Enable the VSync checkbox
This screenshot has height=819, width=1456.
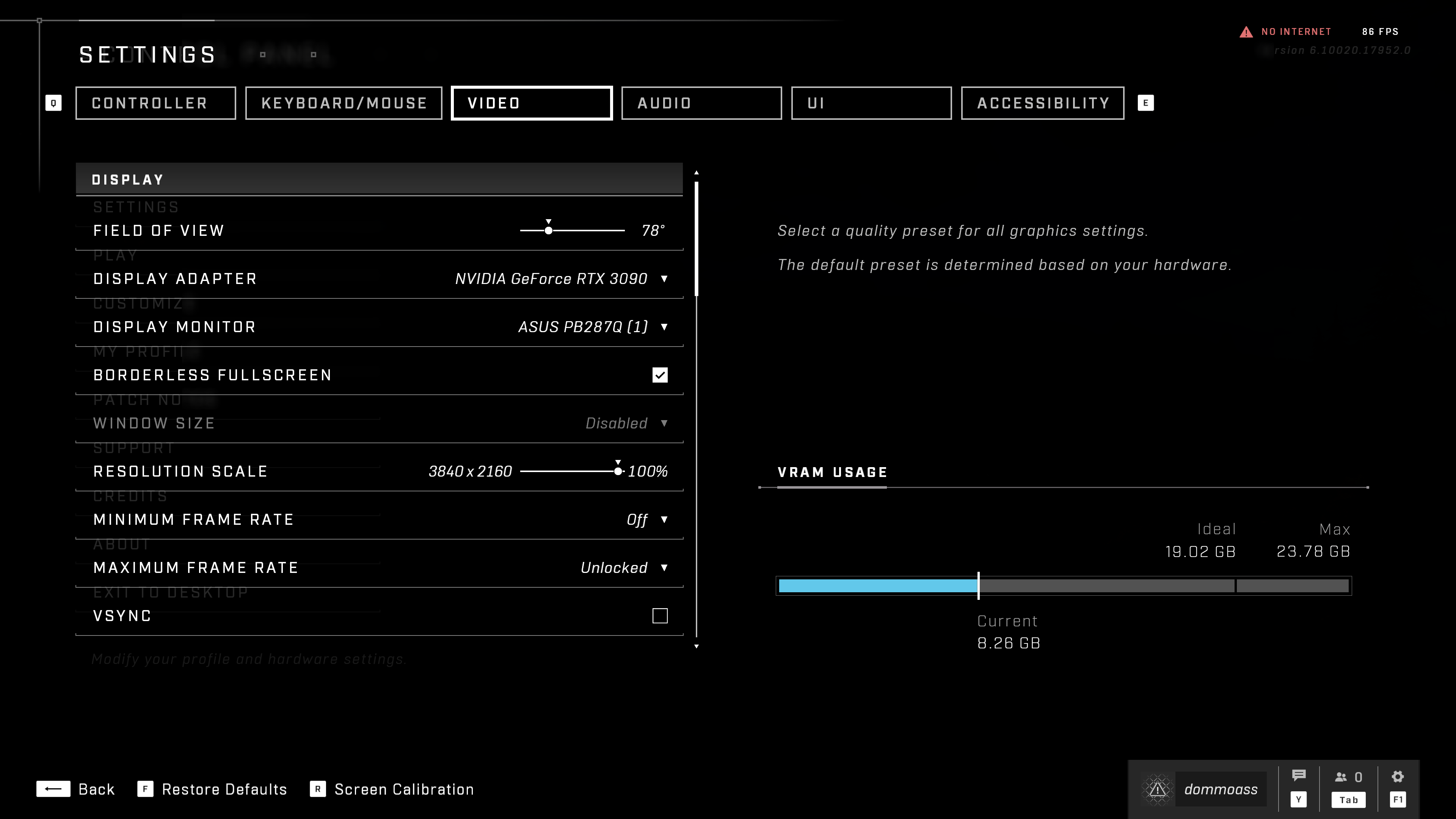tap(660, 615)
